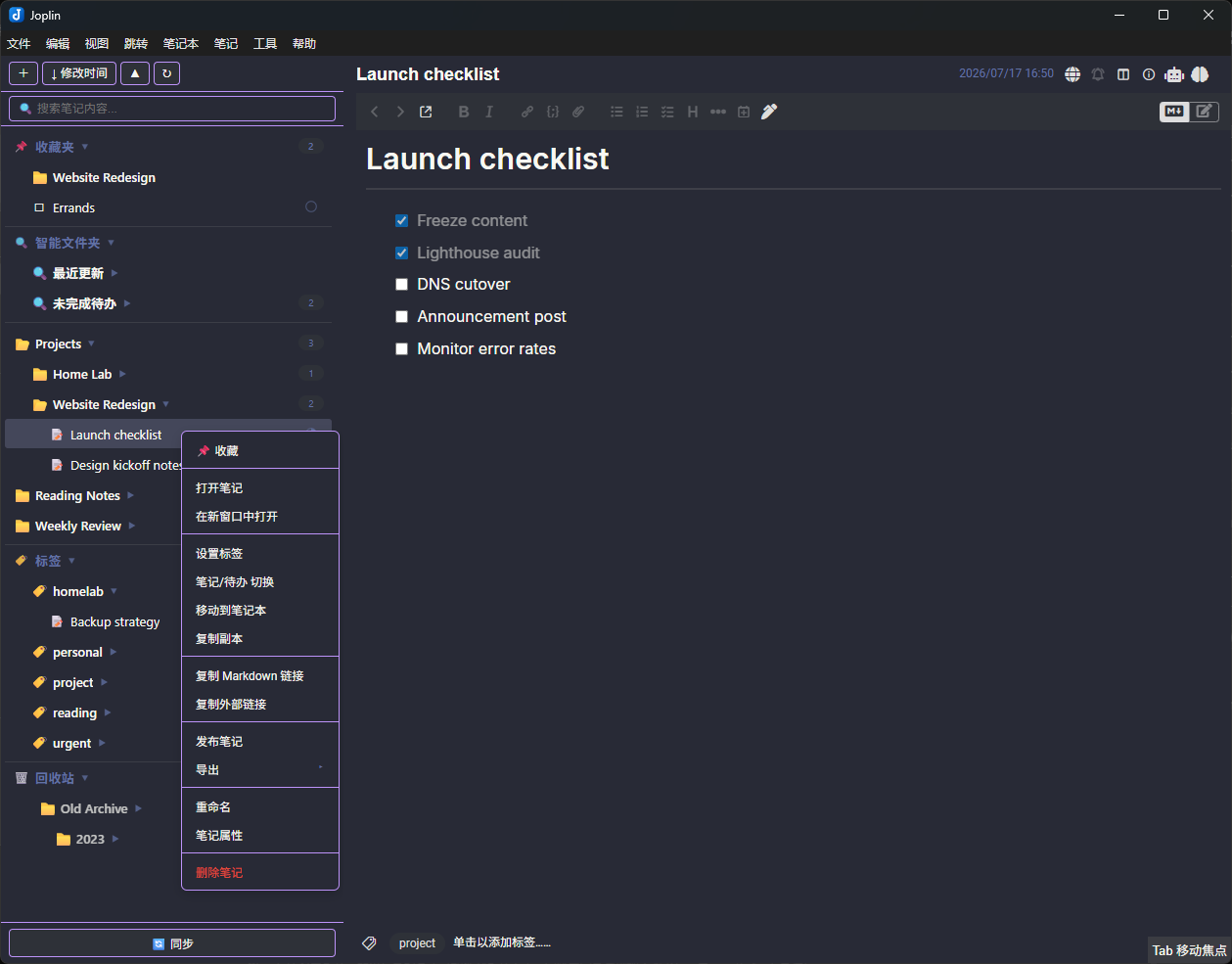Click the brain icon in note header
The height and width of the screenshot is (964, 1232).
(1200, 74)
